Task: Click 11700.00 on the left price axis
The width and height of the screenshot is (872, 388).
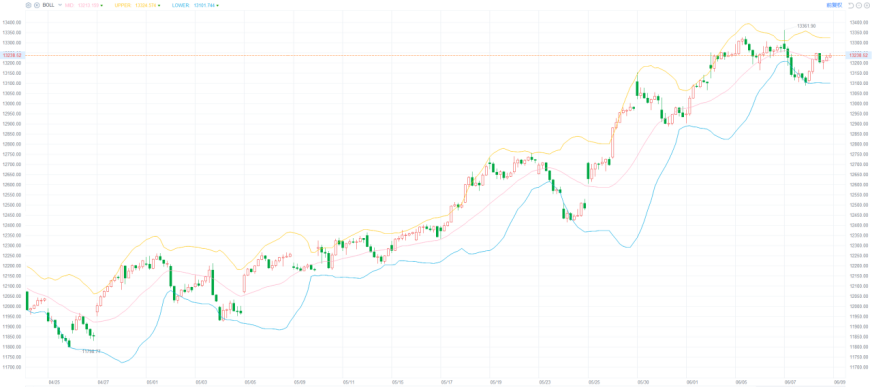Action: click(x=12, y=367)
